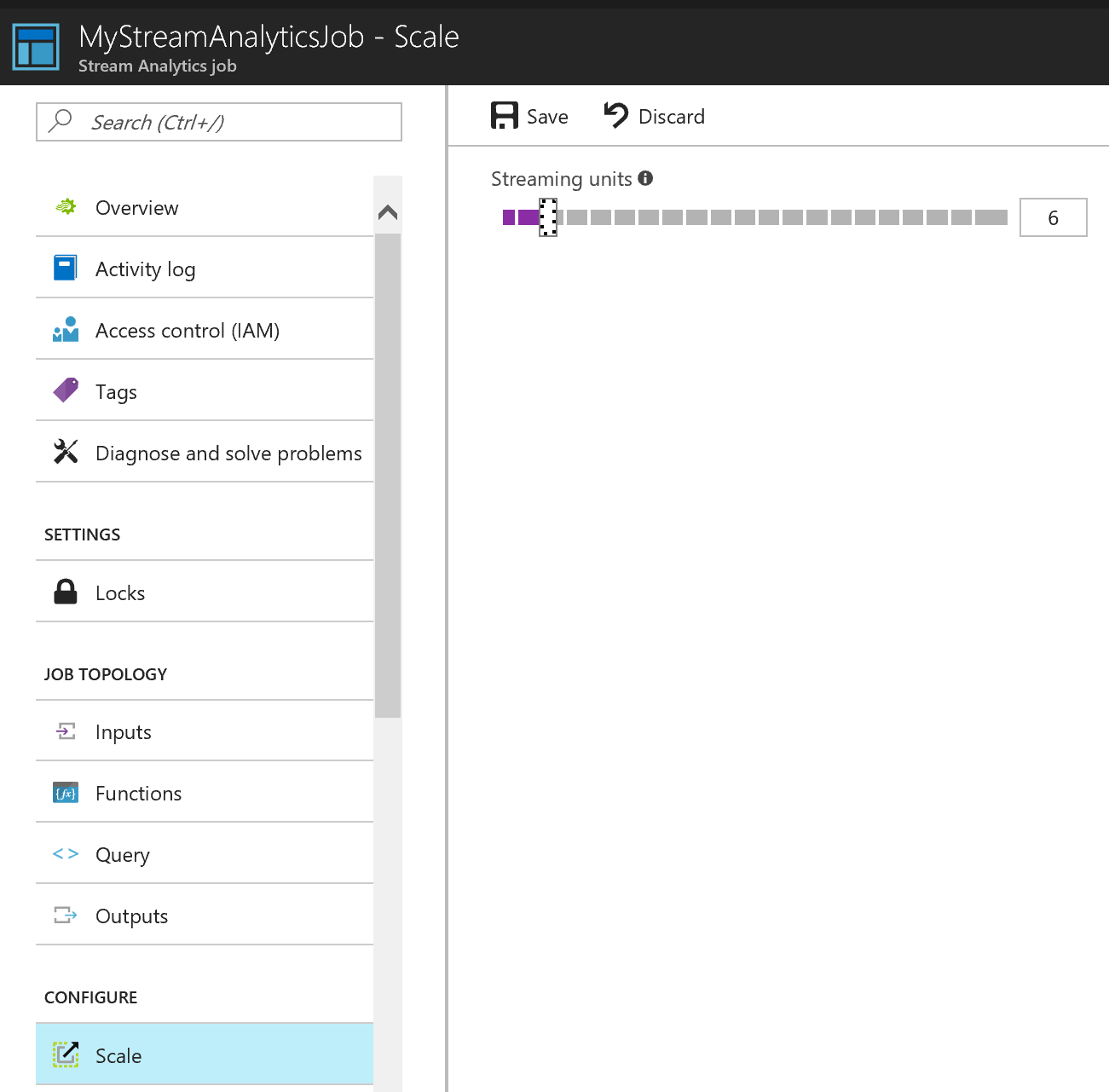
Task: Click the Streaming units label
Action: pyautogui.click(x=561, y=179)
